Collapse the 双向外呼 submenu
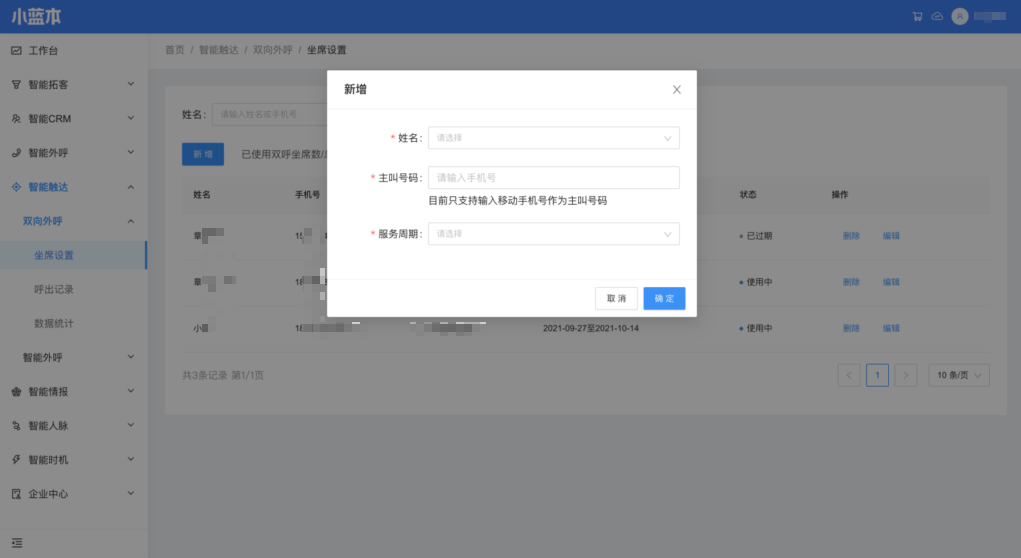 tap(130, 221)
